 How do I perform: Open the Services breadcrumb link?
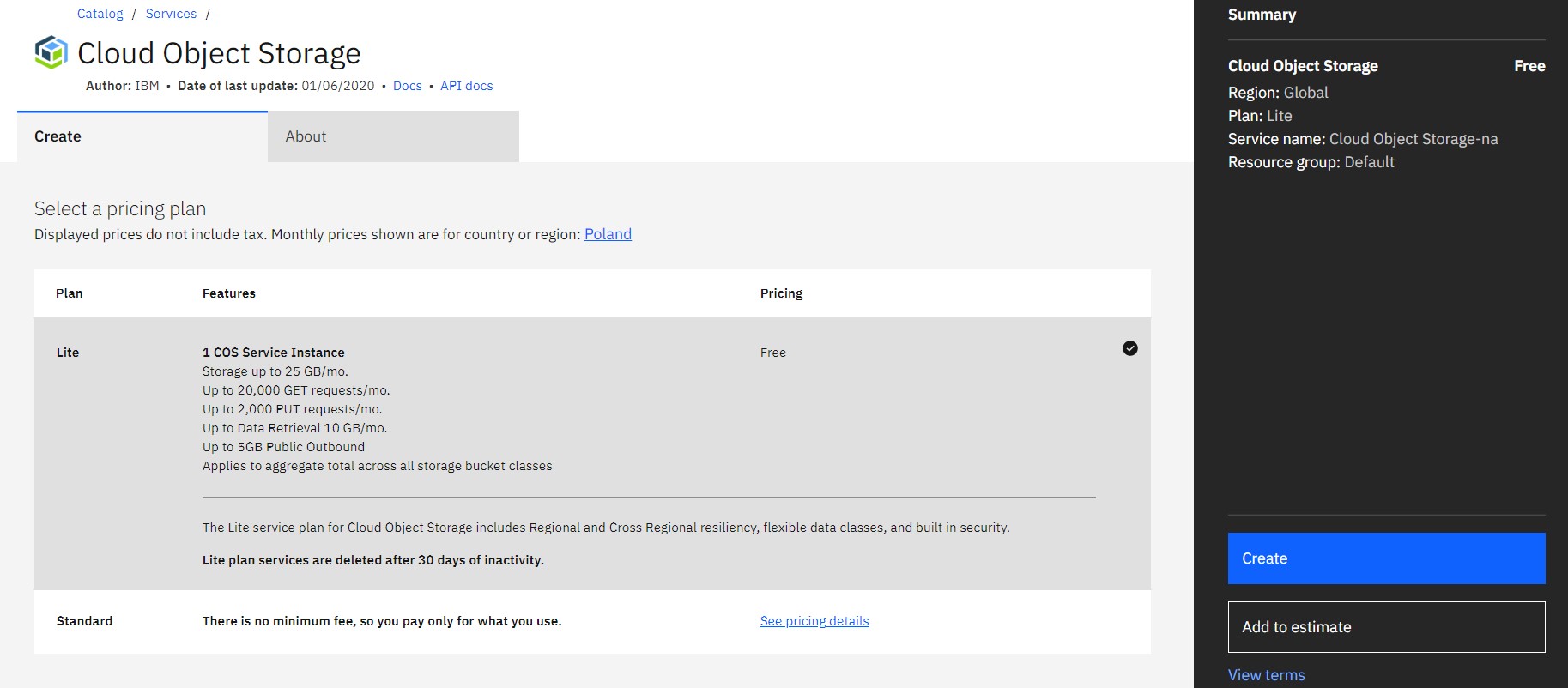[x=171, y=14]
